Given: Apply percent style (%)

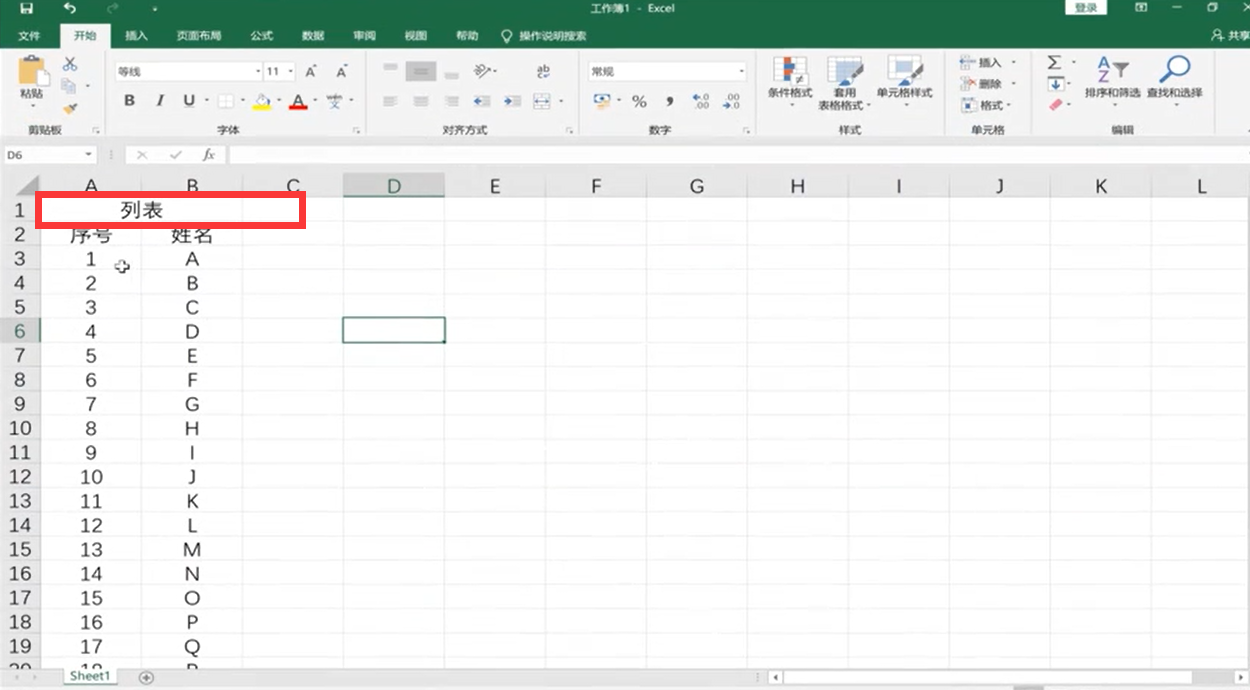Looking at the screenshot, I should pos(640,101).
